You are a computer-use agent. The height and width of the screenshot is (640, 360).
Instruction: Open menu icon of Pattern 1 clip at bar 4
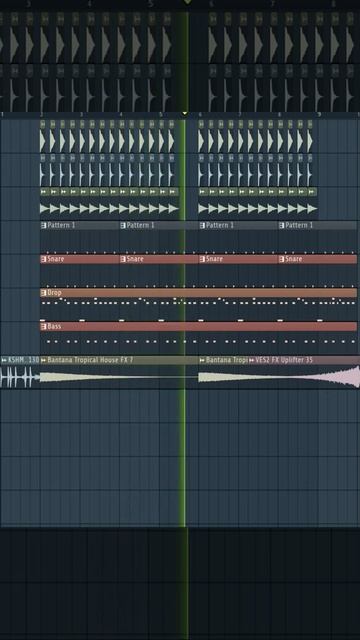coord(122,225)
